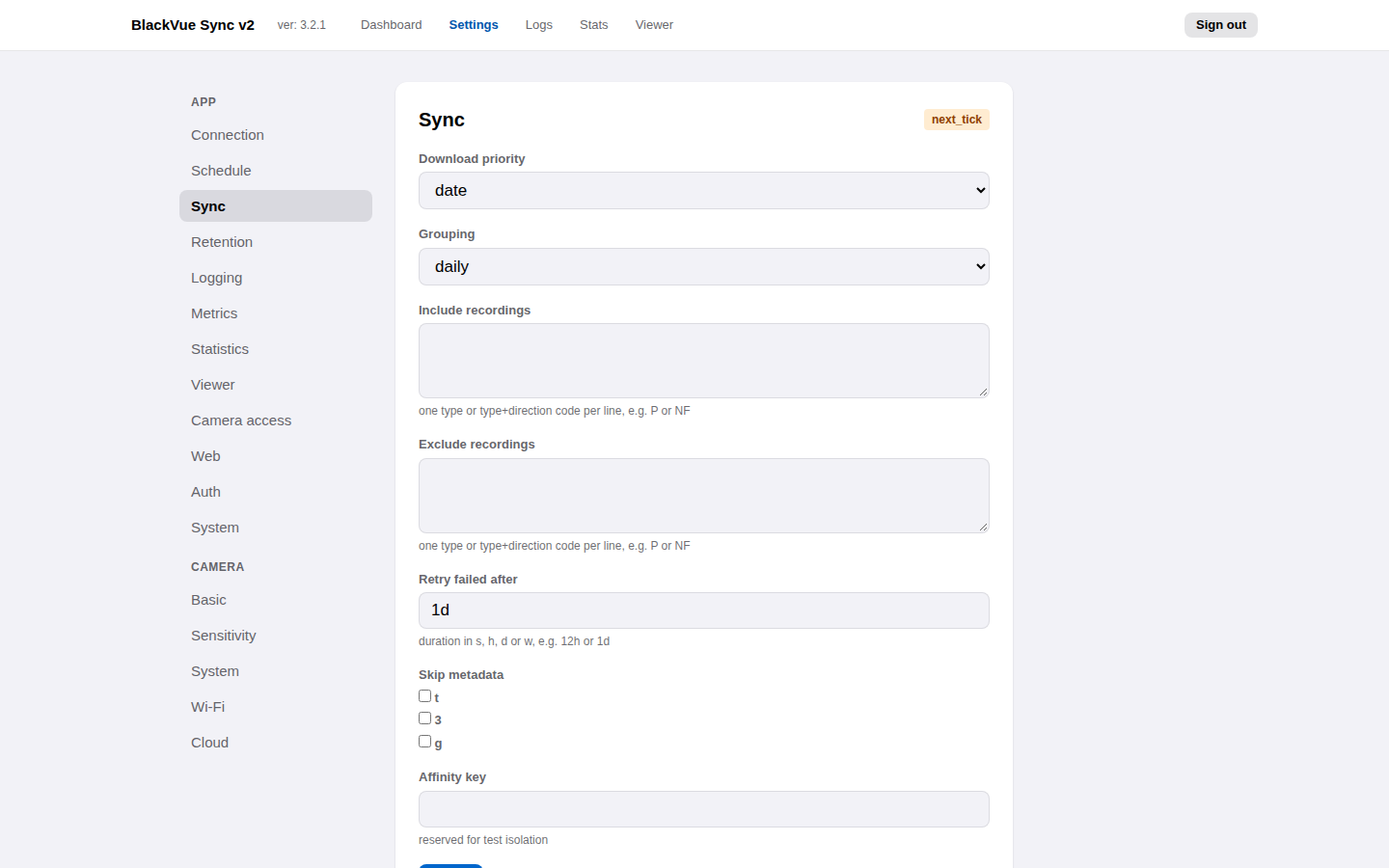1389x868 pixels.
Task: Click the version 3.2.1 label
Action: 302,25
